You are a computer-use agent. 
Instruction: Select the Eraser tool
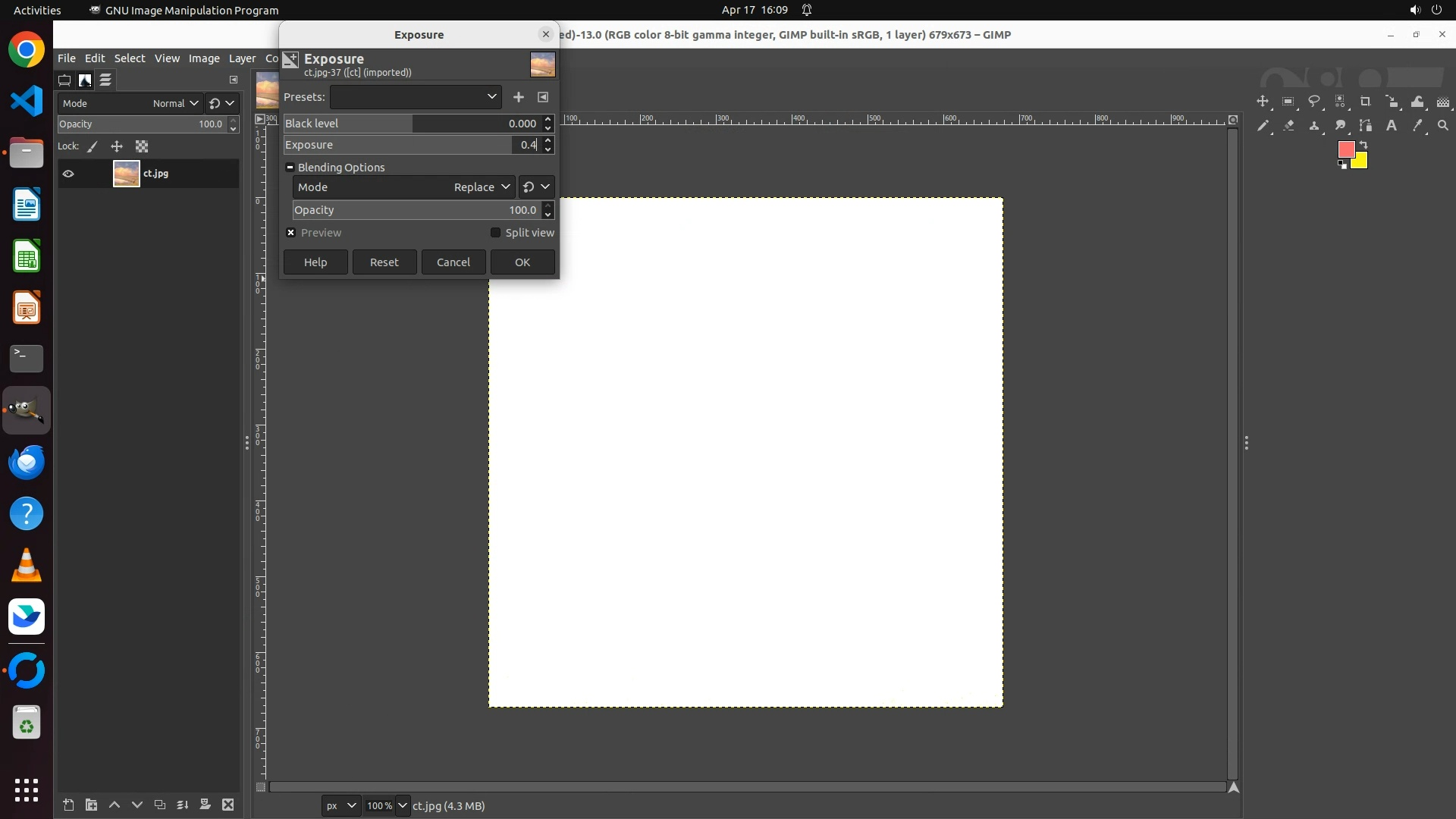pyautogui.click(x=1288, y=126)
